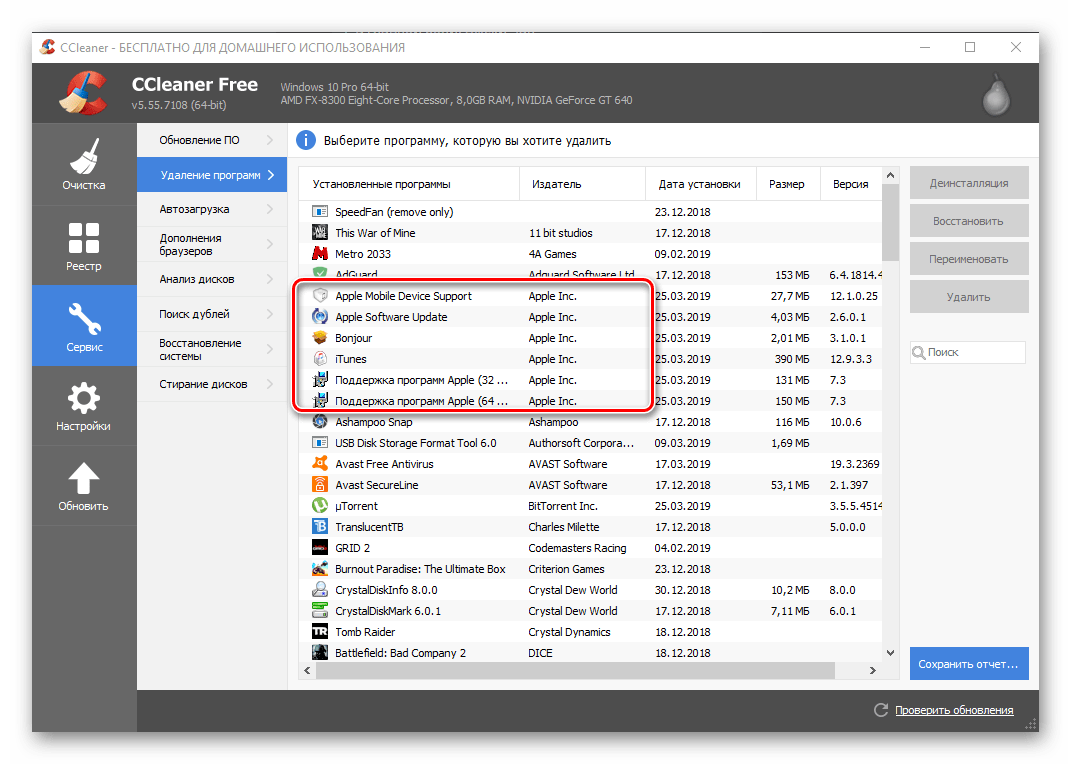Click the Ashampoo Snap icon
The height and width of the screenshot is (764, 1071).
coord(320,422)
